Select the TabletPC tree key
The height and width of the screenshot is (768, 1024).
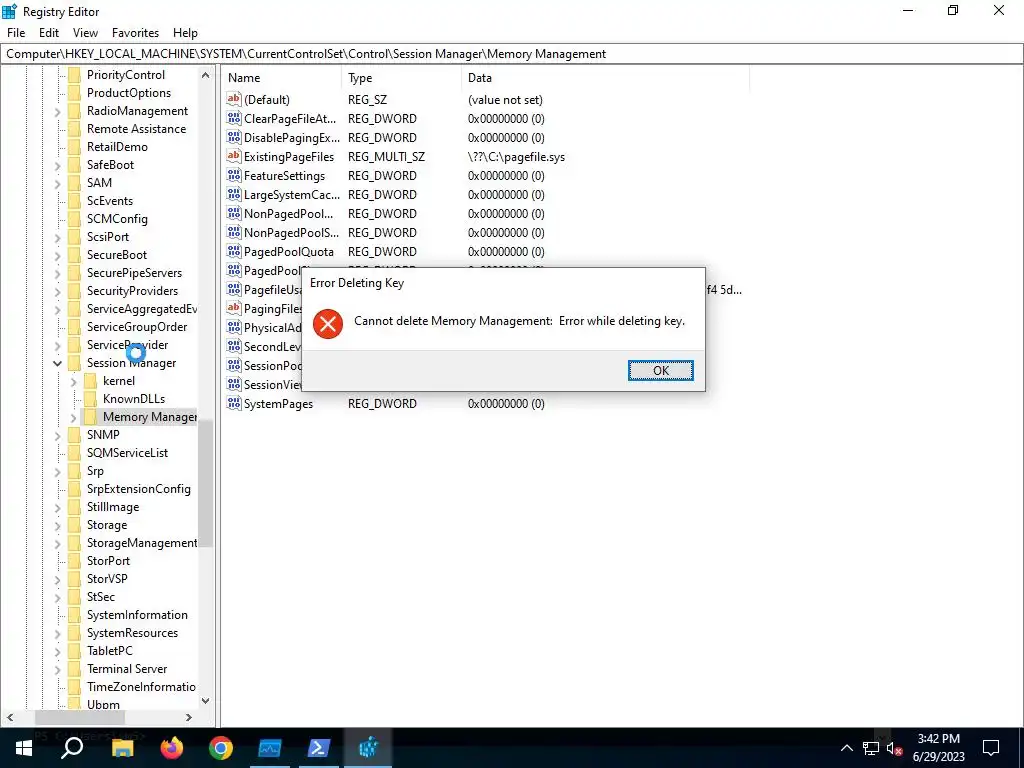coord(110,650)
